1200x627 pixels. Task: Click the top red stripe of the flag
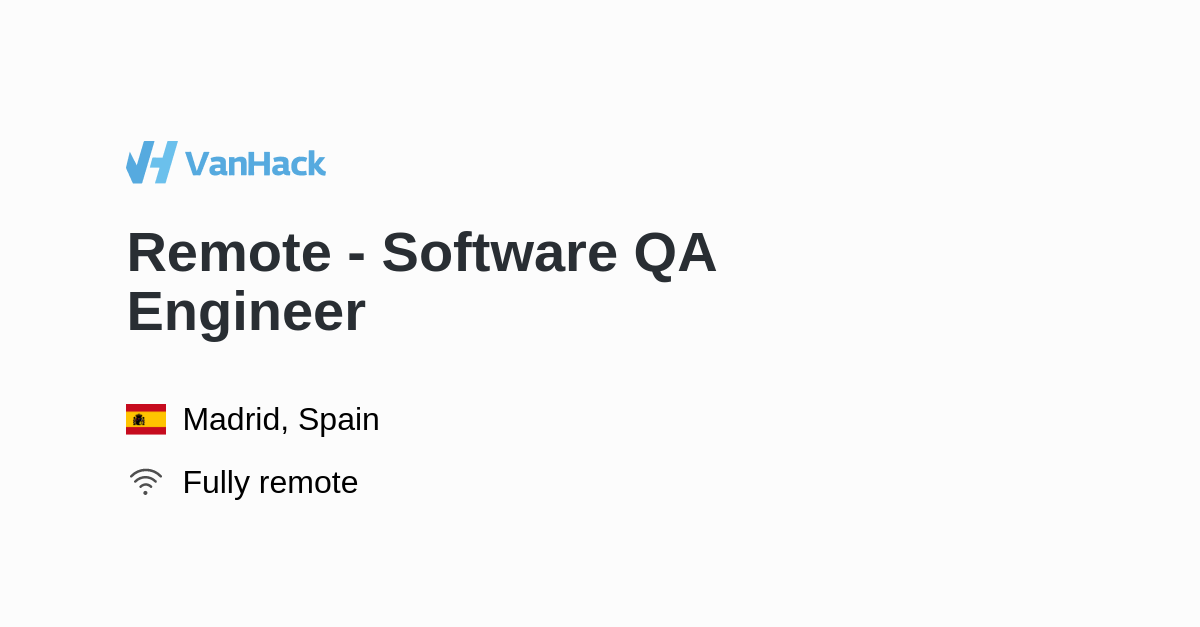pyautogui.click(x=146, y=408)
